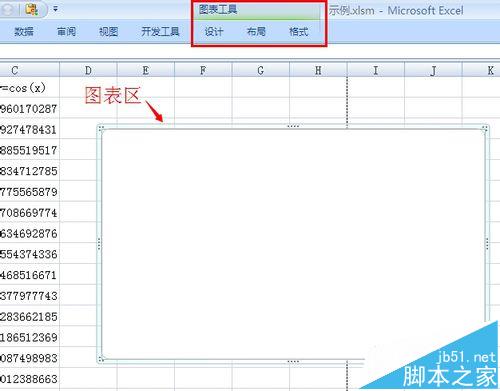The width and height of the screenshot is (500, 391).
Task: Click the chart's left-middle resize handle
Action: tap(99, 244)
